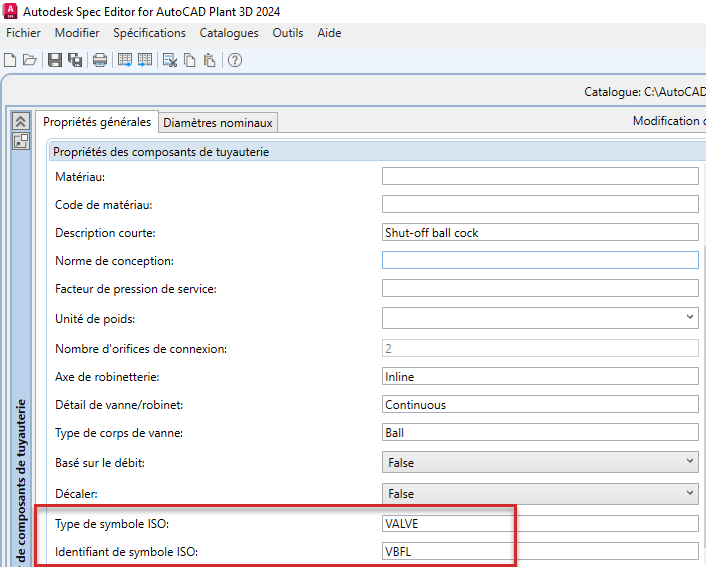Click the Identifiant de symbole ISO field
Viewport: 706px width, 567px height.
[x=540, y=551]
